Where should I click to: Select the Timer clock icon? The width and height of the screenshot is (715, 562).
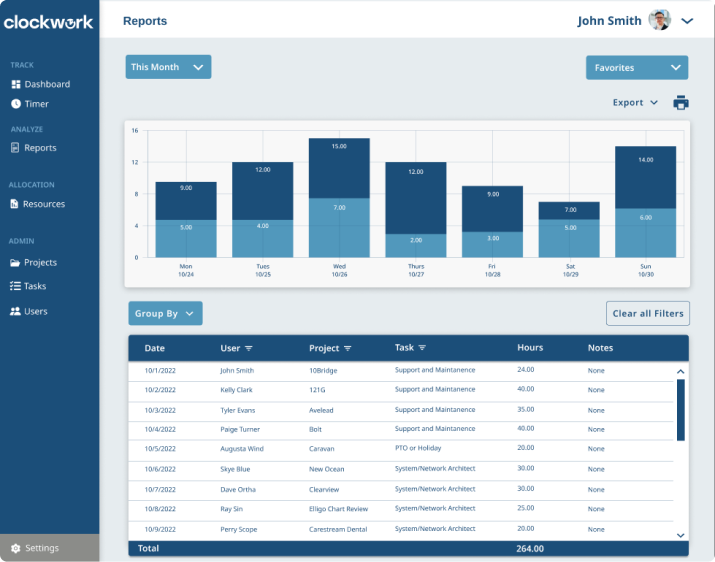click(16, 104)
